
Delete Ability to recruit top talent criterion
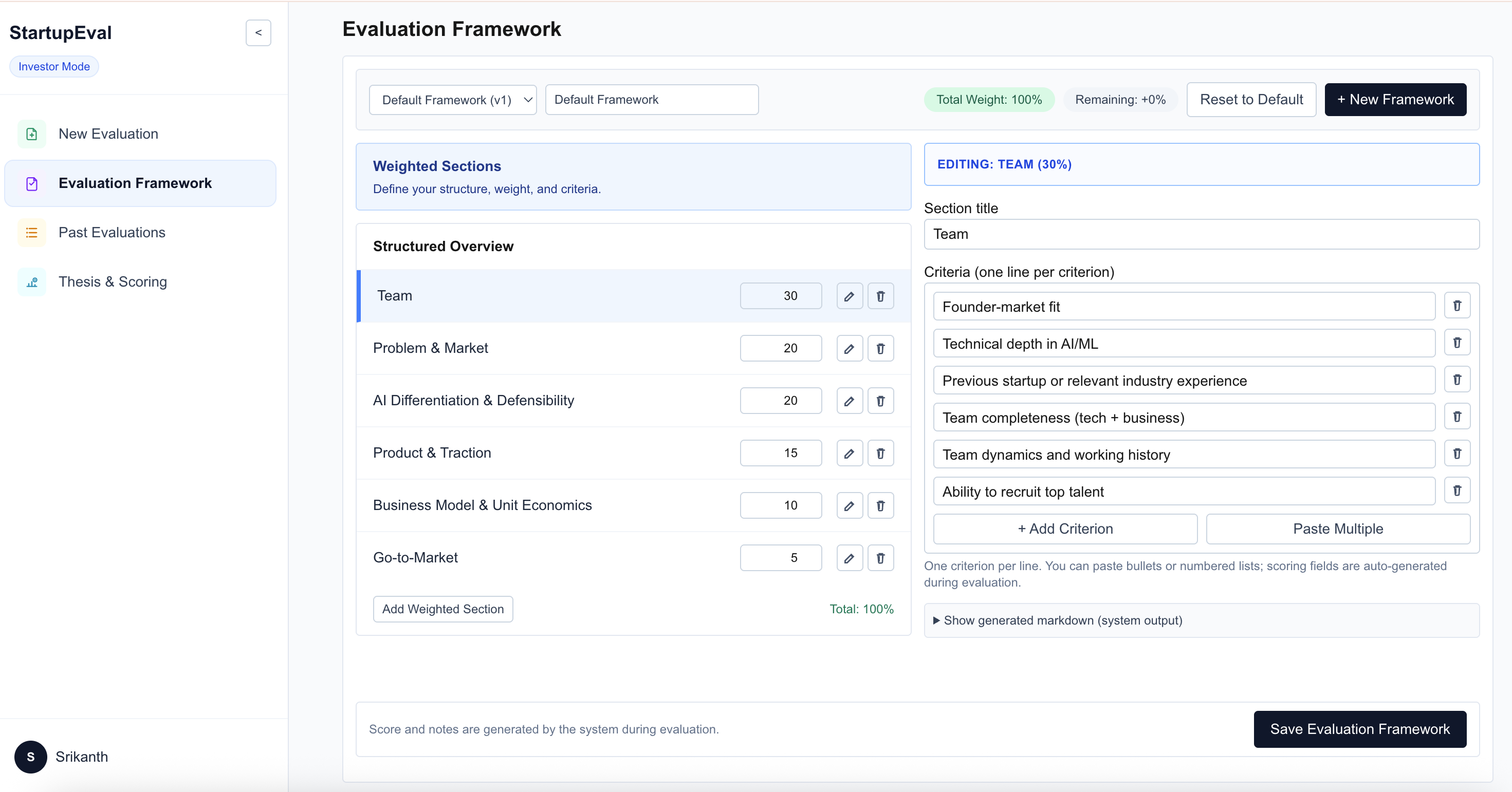tap(1456, 491)
